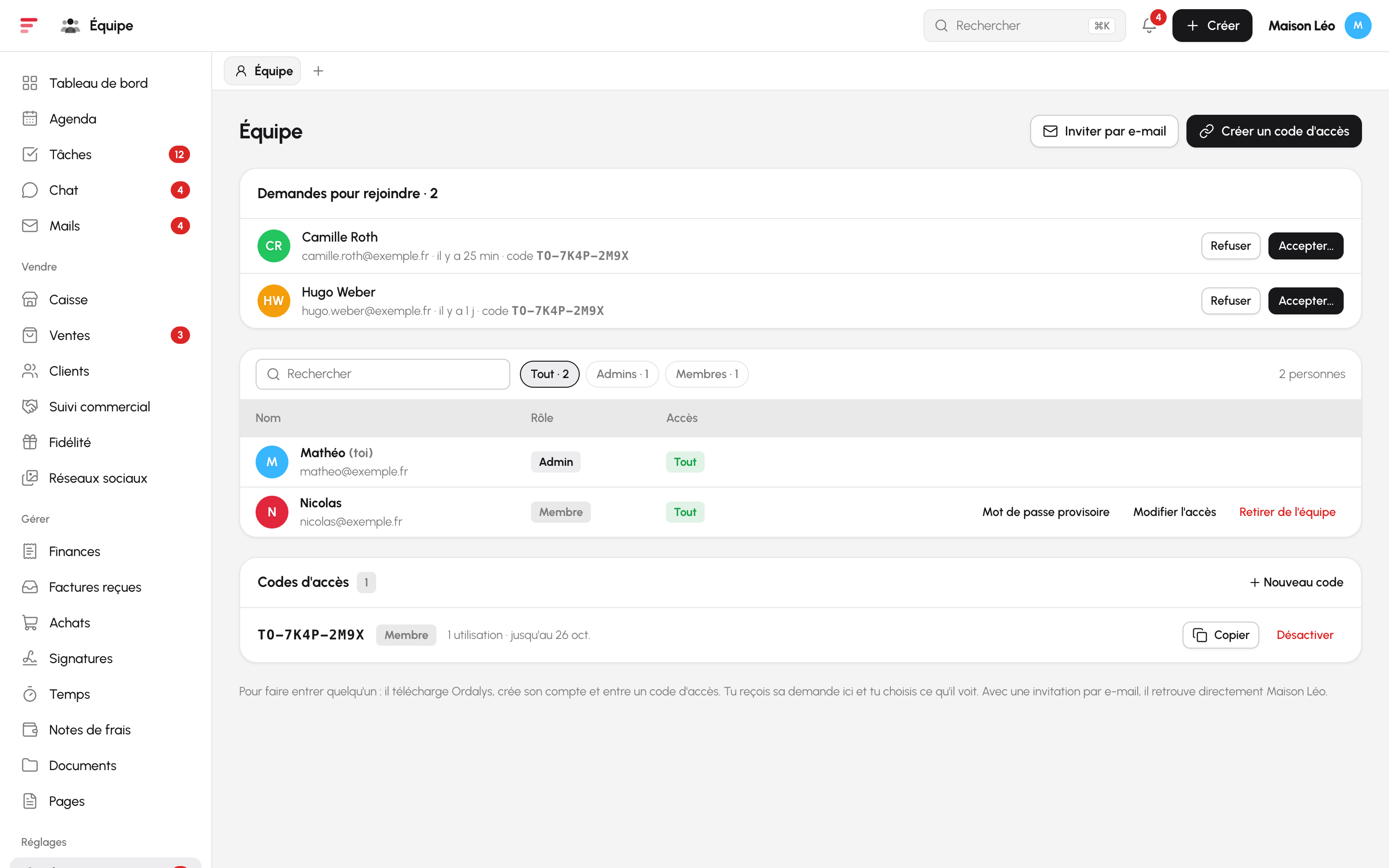Click Inviter par e-mail
The height and width of the screenshot is (868, 1389).
click(x=1104, y=131)
